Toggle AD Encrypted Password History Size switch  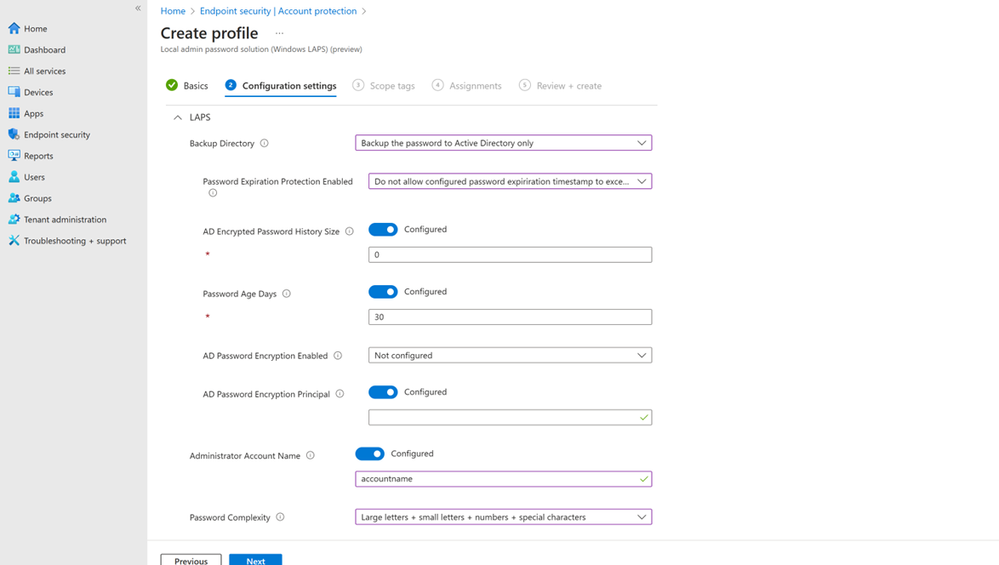(383, 230)
